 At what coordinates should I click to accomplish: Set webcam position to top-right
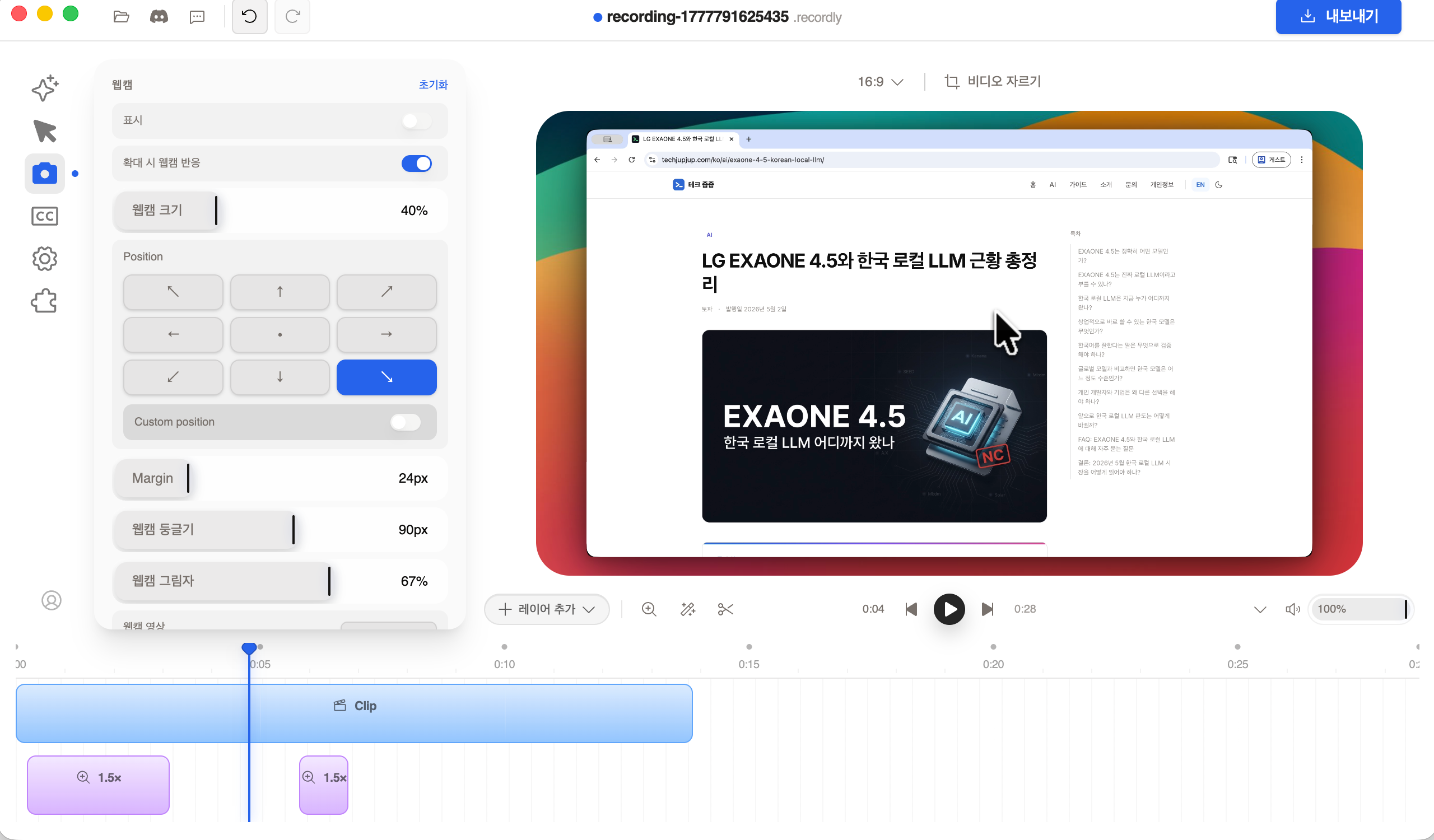coord(387,292)
